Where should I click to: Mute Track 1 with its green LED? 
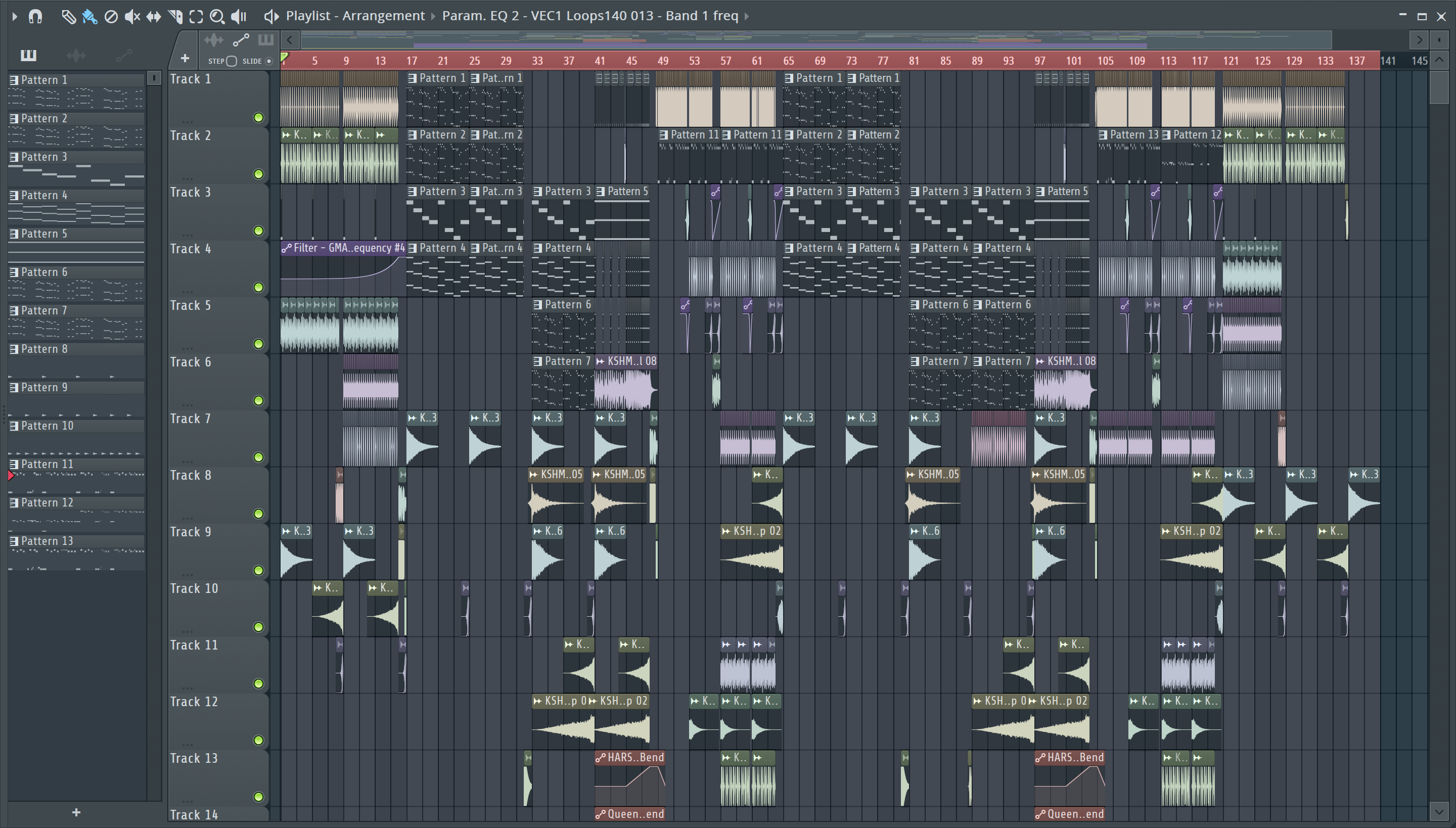pyautogui.click(x=258, y=118)
